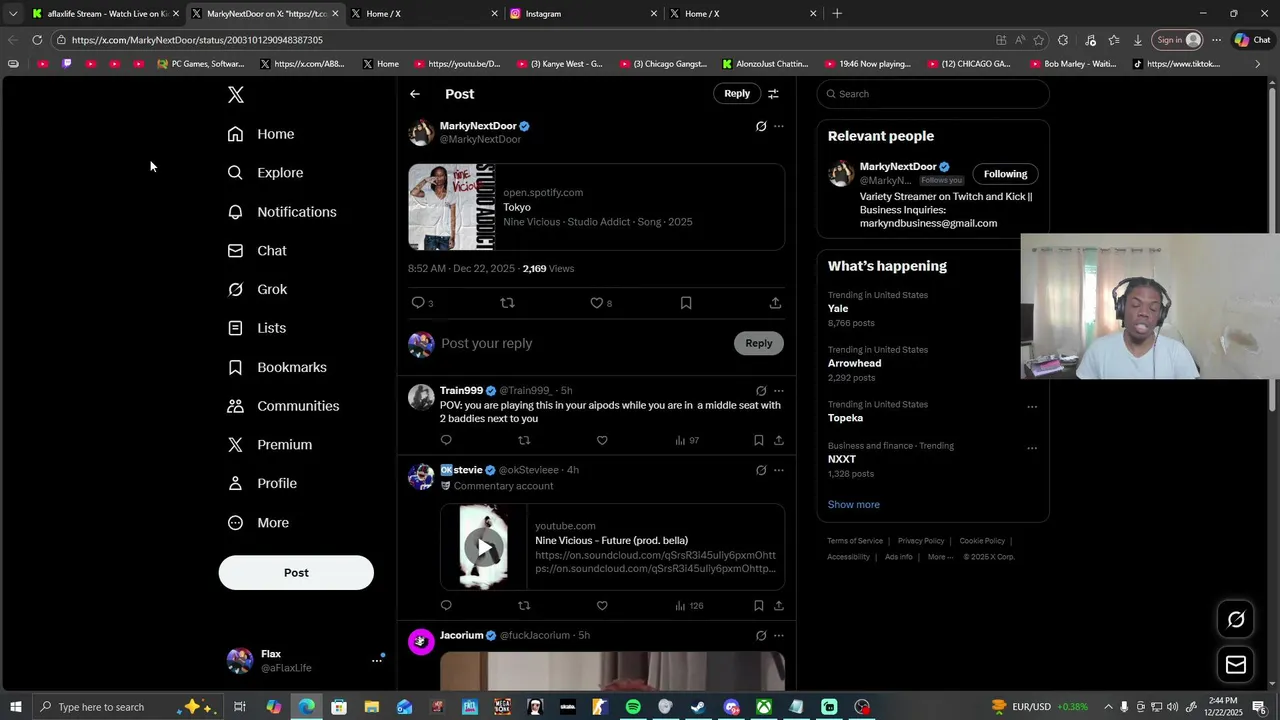
Task: Switch to aflaxlife Stream browser tab
Action: pyautogui.click(x=105, y=13)
